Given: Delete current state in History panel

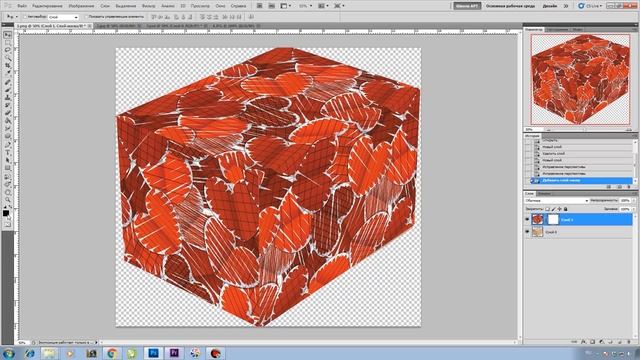Looking at the screenshot, I should 629,187.
